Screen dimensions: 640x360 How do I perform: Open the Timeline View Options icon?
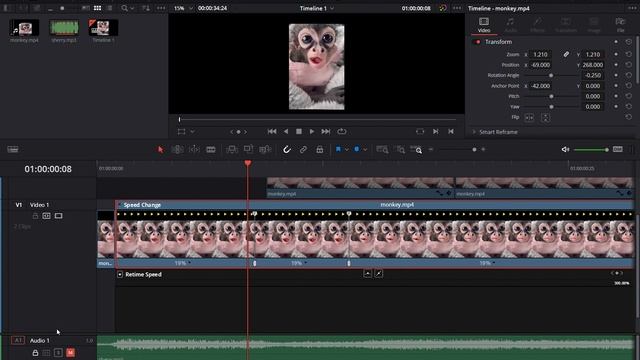(13, 149)
